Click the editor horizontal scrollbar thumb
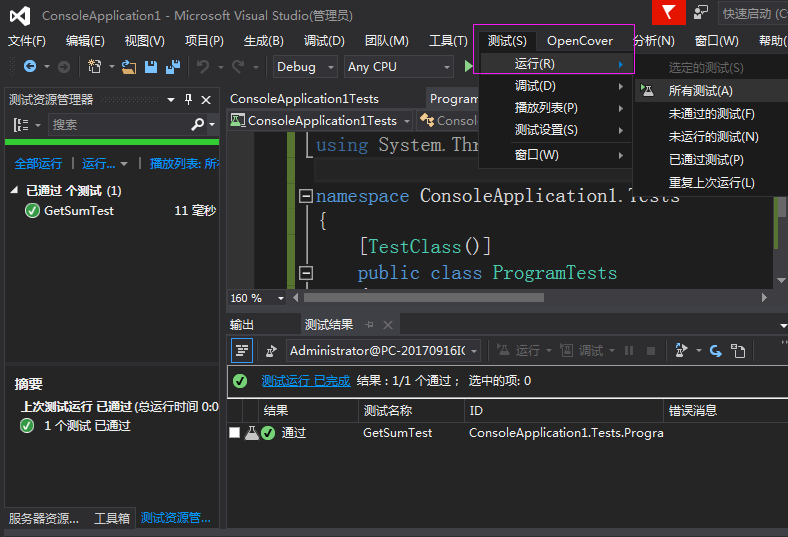 pos(424,298)
